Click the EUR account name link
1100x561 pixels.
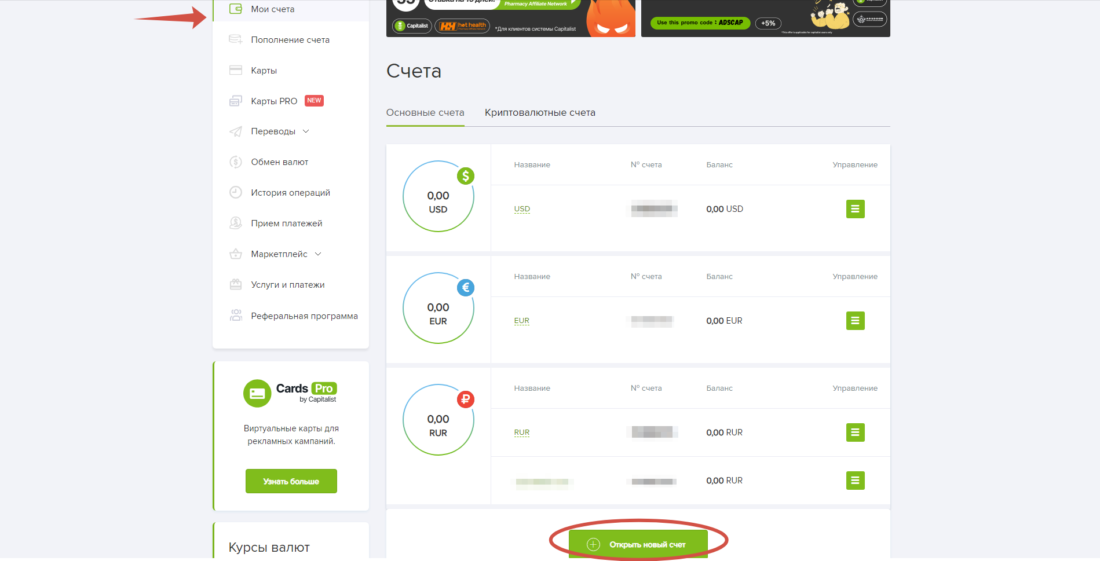(522, 320)
